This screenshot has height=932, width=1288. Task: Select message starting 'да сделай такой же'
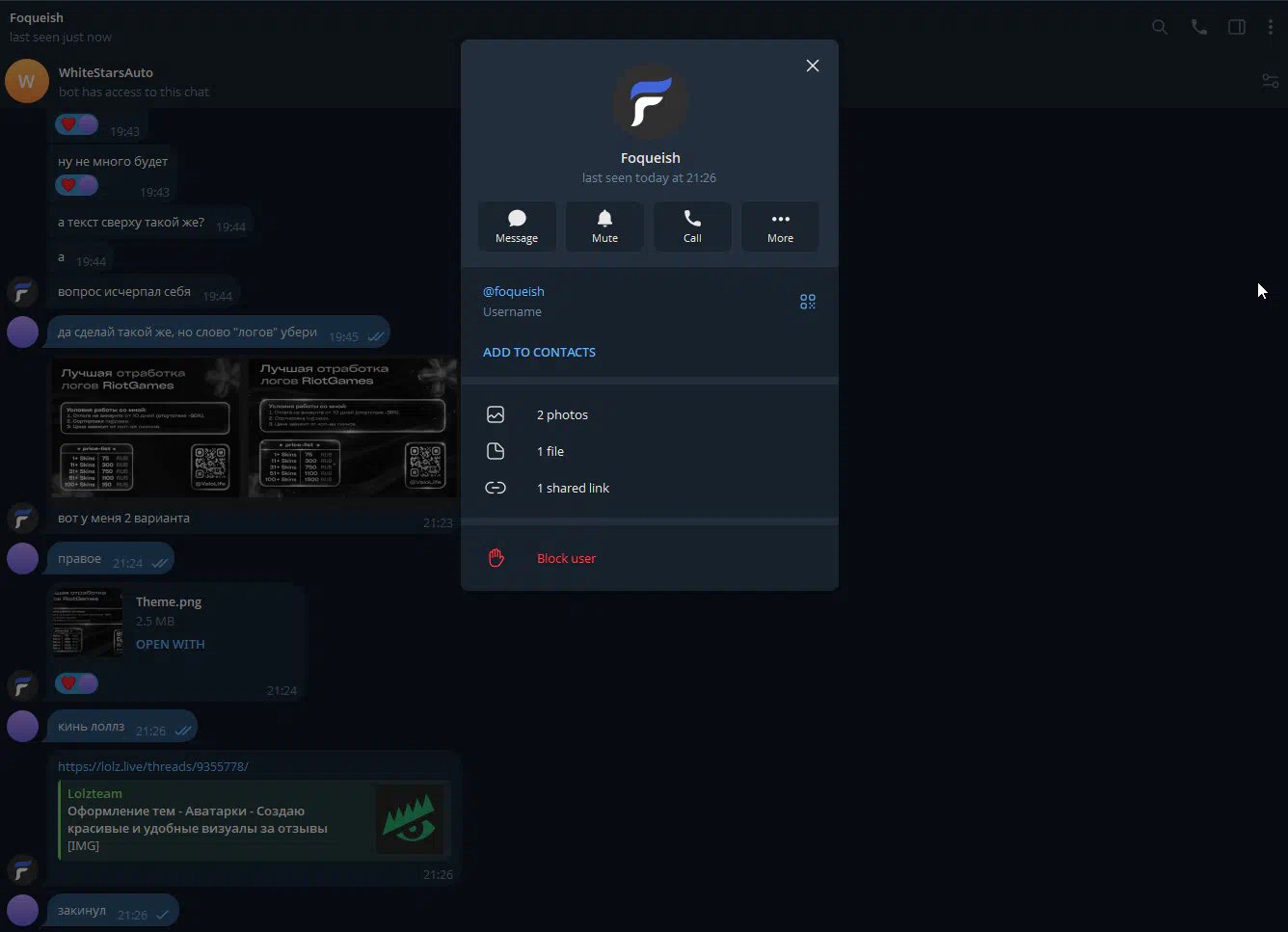point(219,333)
